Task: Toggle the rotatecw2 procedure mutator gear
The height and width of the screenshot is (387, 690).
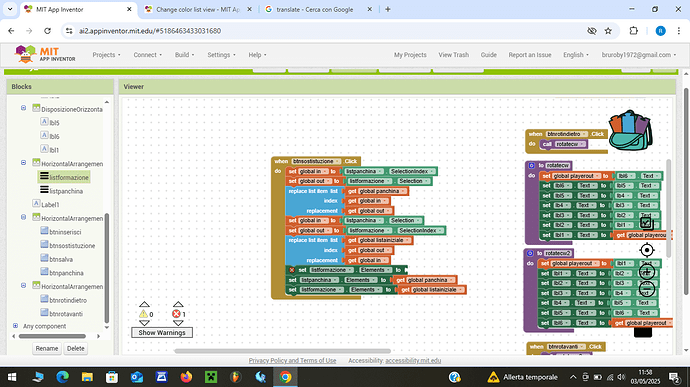Action: click(530, 253)
